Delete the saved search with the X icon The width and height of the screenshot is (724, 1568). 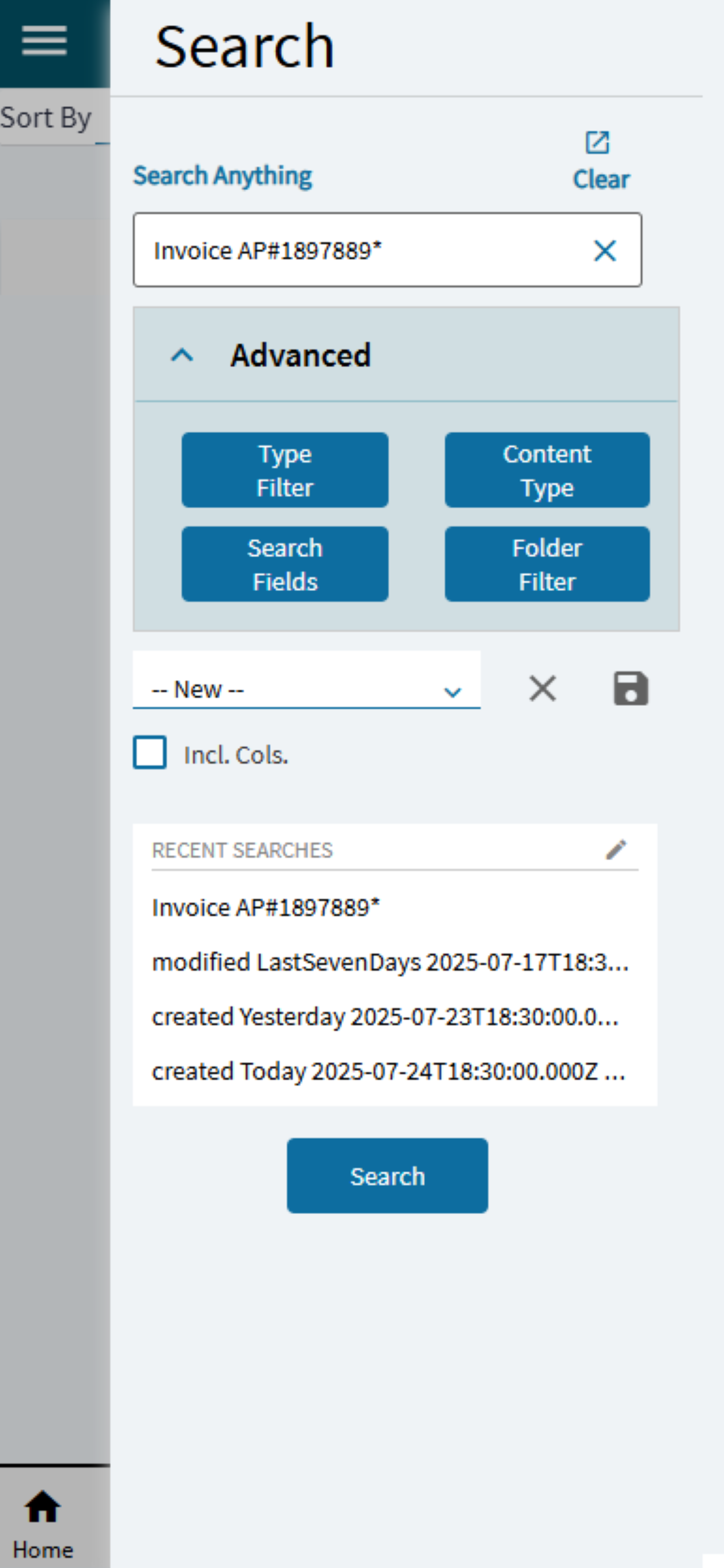(542, 688)
